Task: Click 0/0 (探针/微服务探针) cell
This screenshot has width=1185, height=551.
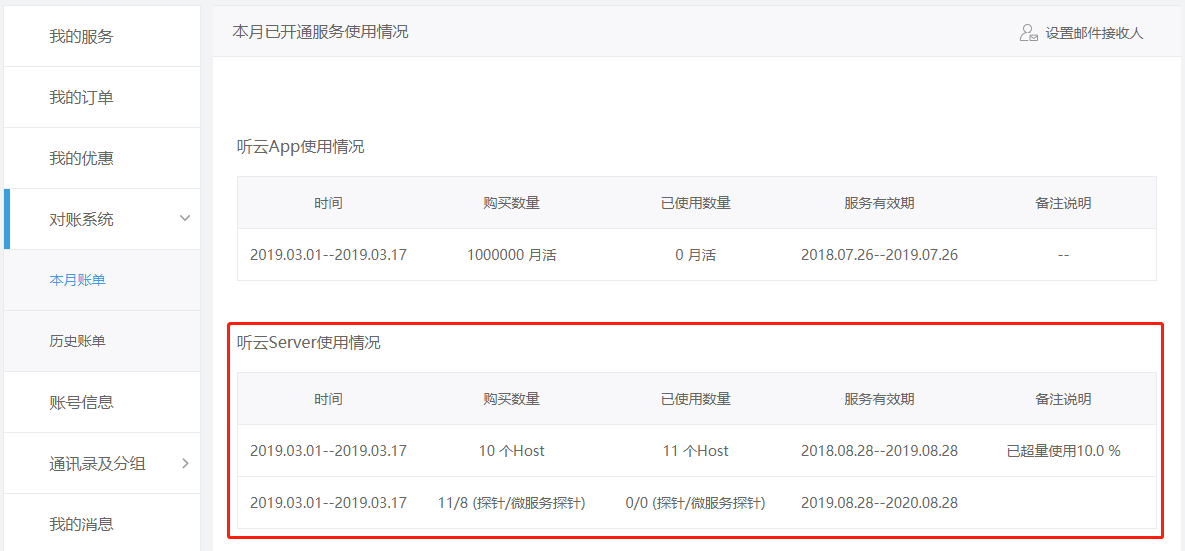Action: (695, 503)
